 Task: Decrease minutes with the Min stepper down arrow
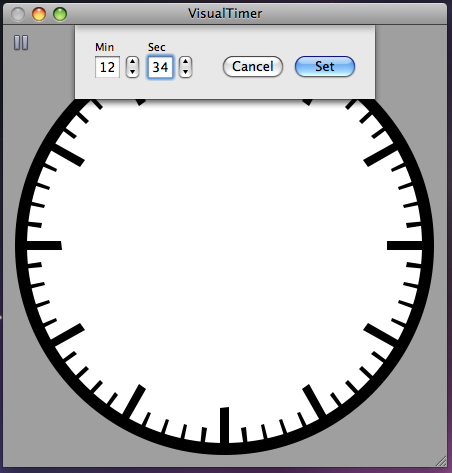tap(132, 72)
